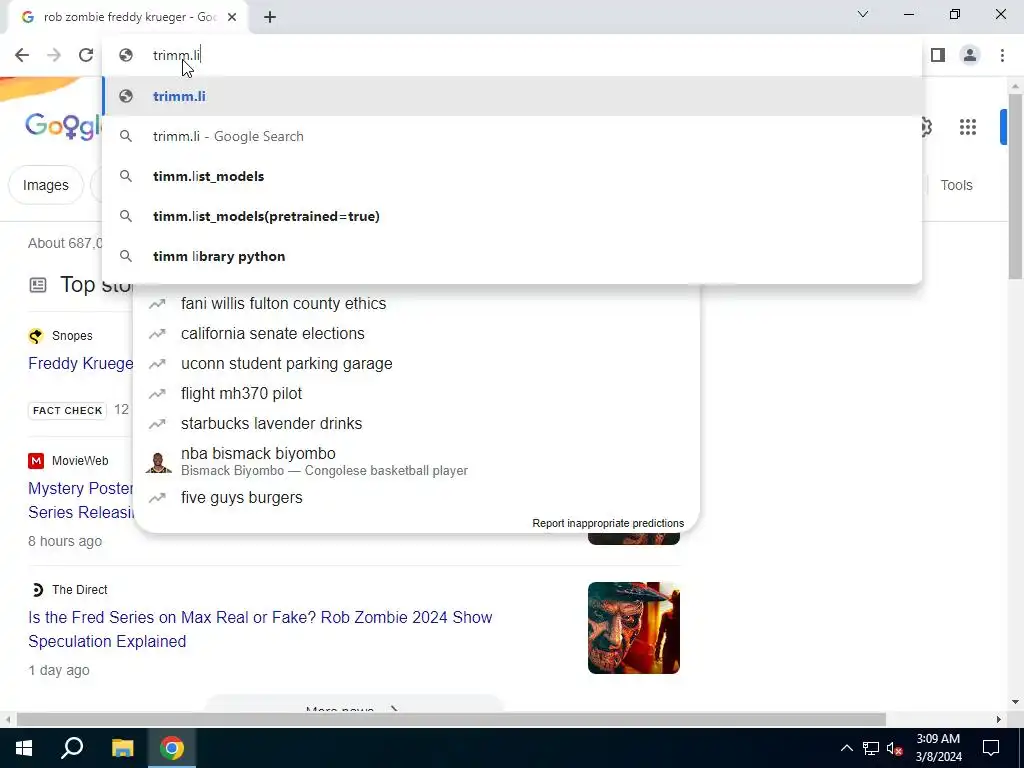Open Chrome's three-dot menu
The image size is (1024, 768).
(x=1002, y=55)
